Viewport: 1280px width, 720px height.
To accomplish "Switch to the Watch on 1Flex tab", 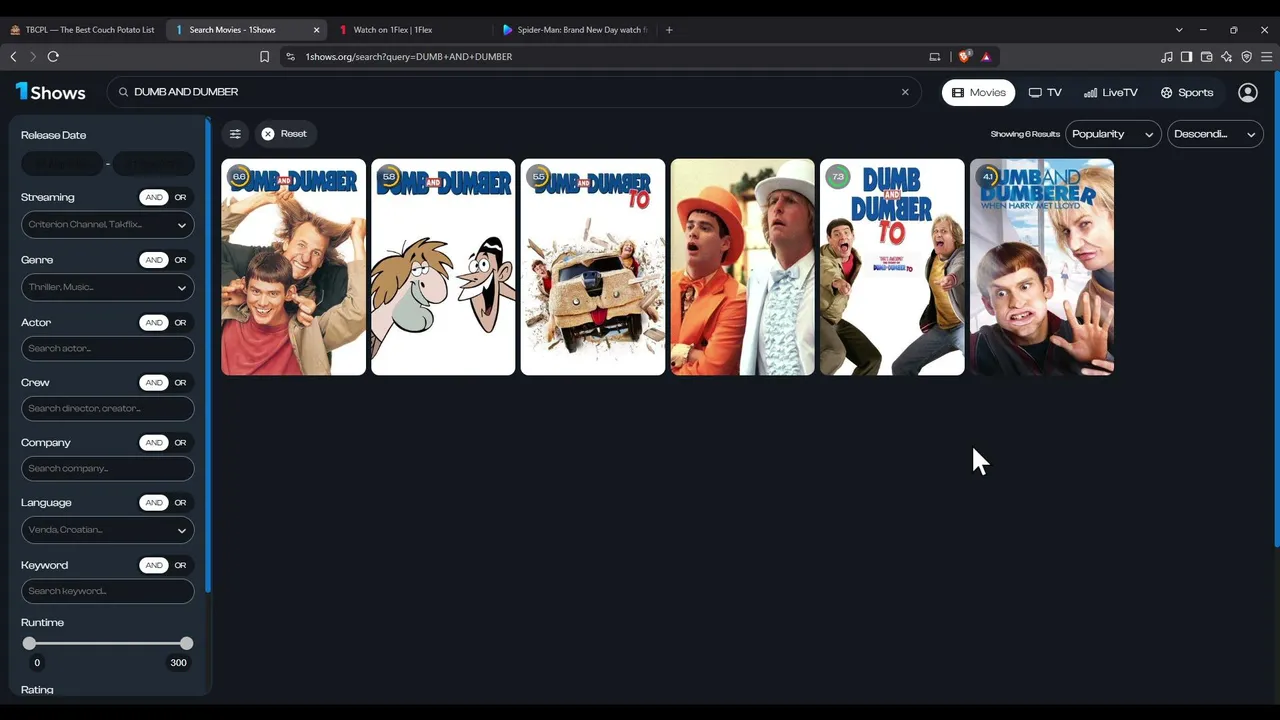I will (x=410, y=30).
